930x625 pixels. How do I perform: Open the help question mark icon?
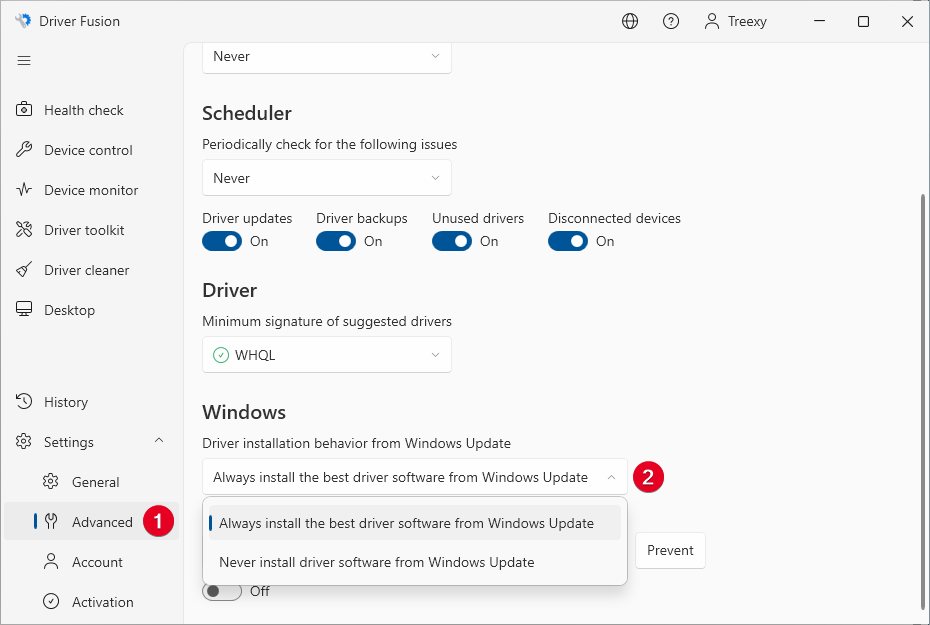coord(671,21)
